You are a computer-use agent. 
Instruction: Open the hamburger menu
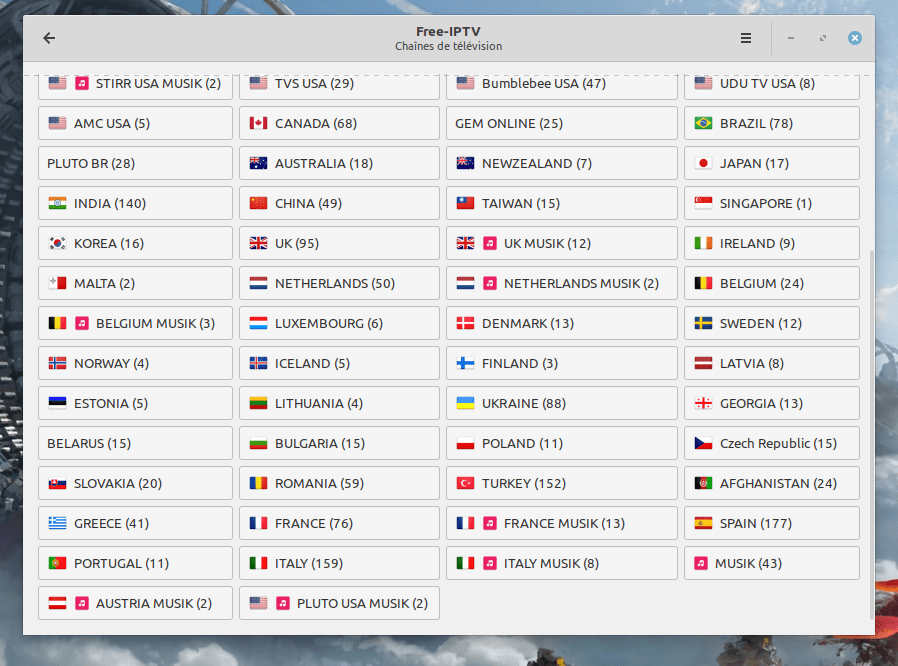coord(746,38)
